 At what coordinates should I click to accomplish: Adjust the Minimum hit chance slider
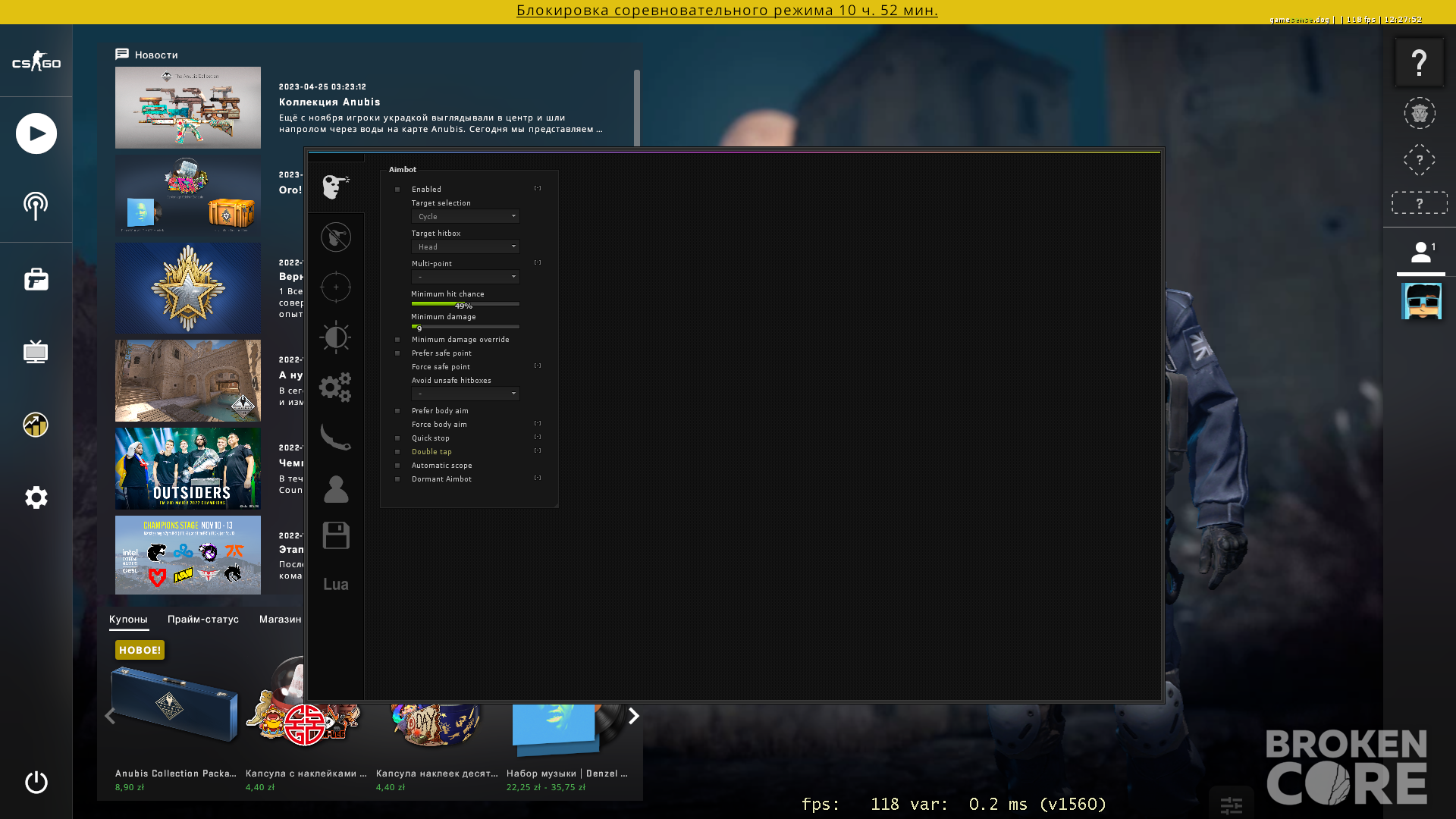tap(466, 303)
